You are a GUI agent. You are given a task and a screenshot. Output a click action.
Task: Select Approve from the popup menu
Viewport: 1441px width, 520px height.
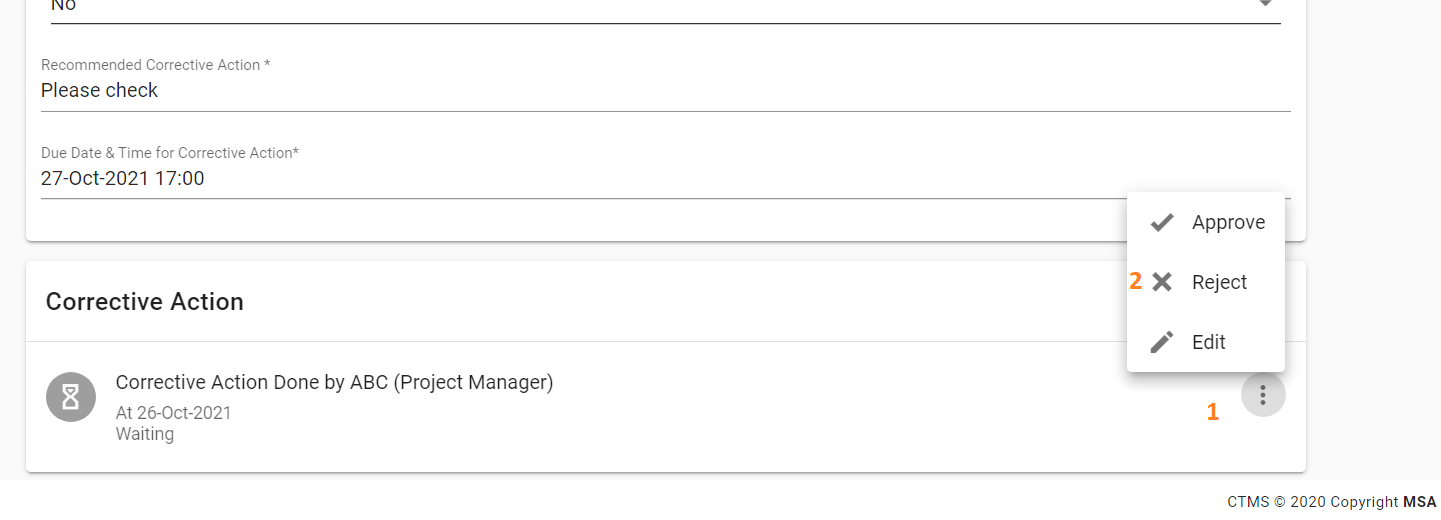tap(1227, 223)
